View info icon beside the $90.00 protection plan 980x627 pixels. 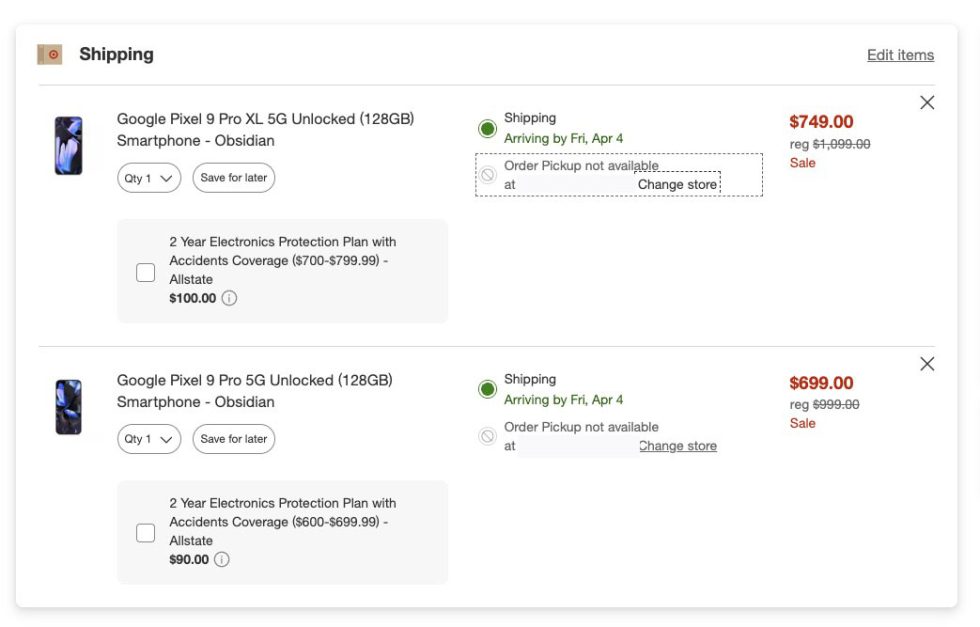point(222,558)
